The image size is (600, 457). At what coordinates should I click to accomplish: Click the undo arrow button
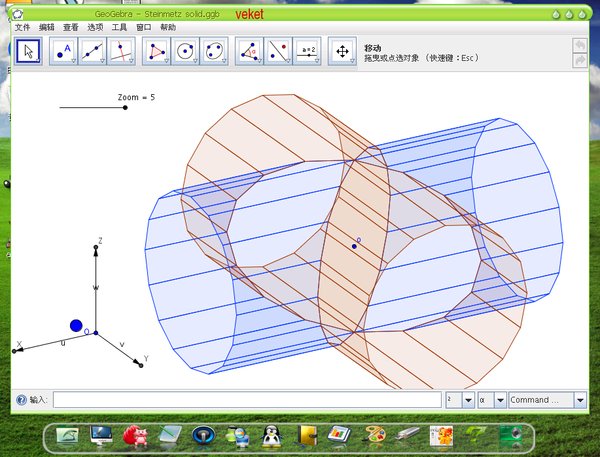click(x=580, y=45)
